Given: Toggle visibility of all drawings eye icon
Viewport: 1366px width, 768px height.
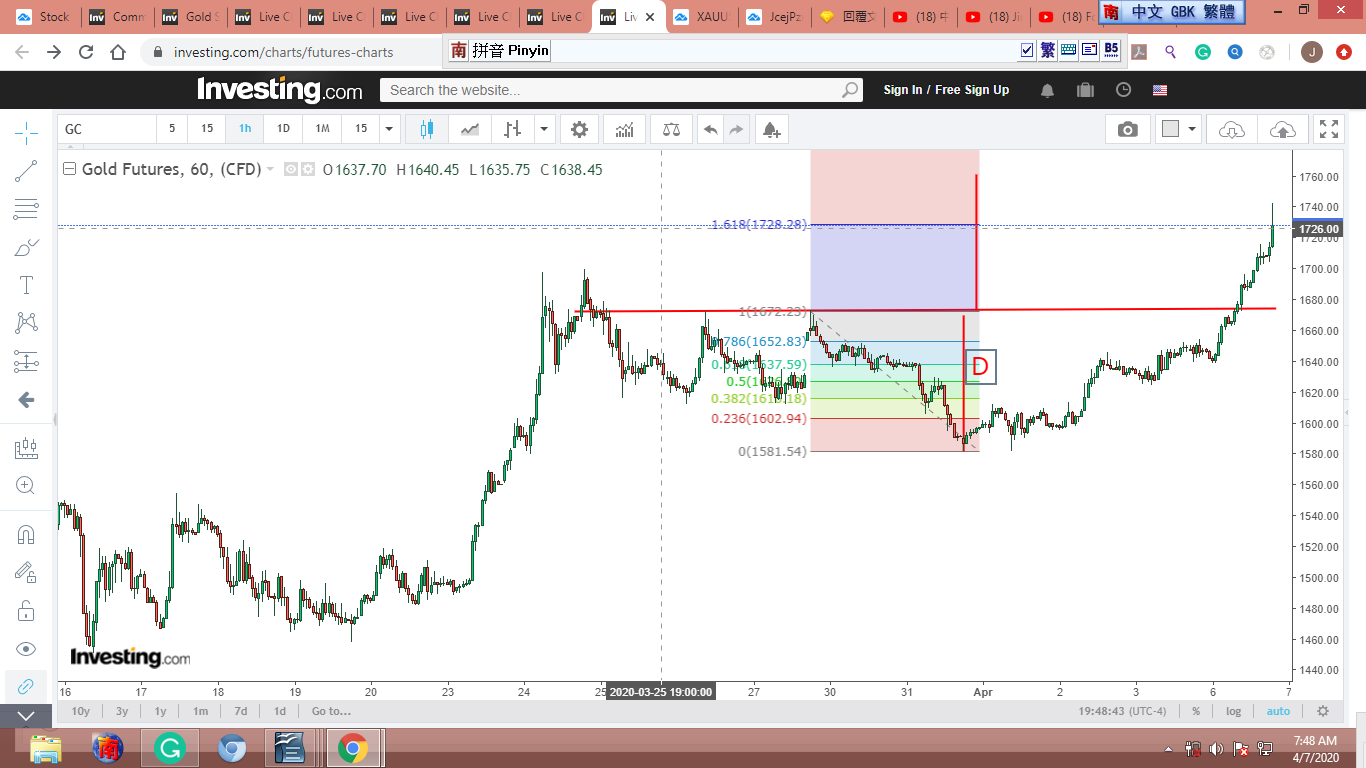Looking at the screenshot, I should 26,648.
